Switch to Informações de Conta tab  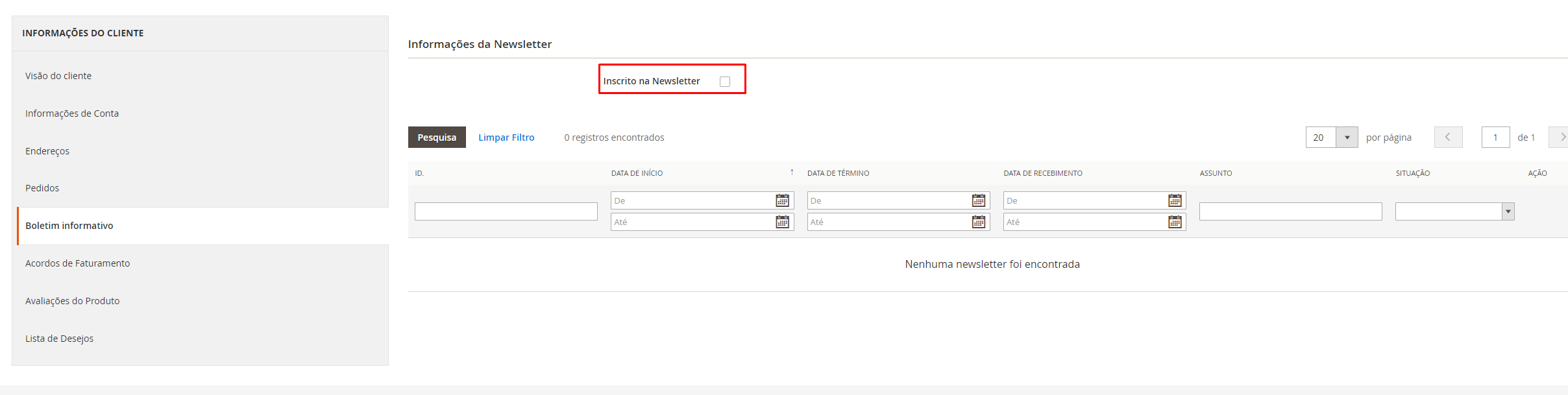[x=72, y=114]
